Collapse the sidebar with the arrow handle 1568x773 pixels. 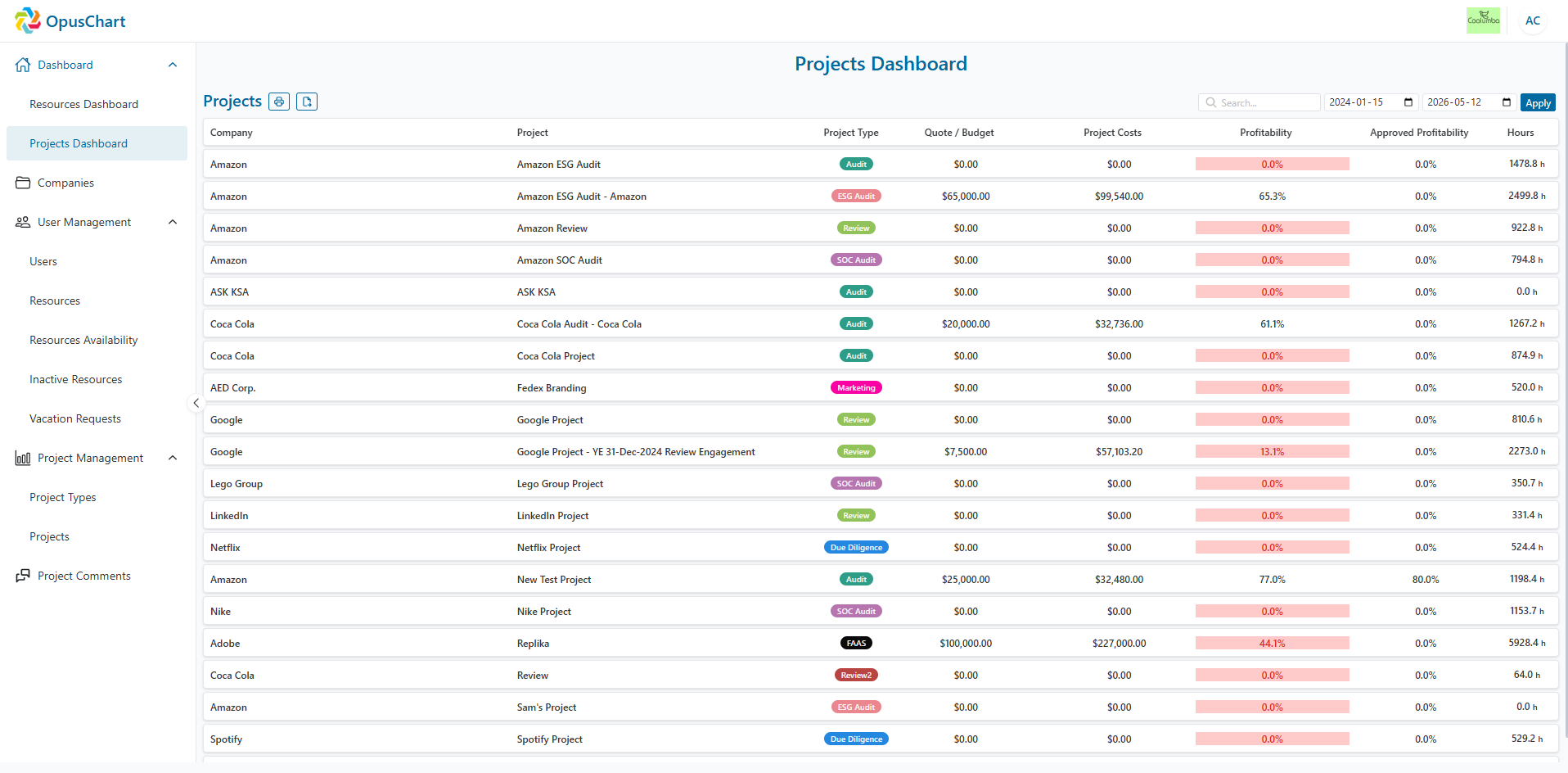coord(196,403)
